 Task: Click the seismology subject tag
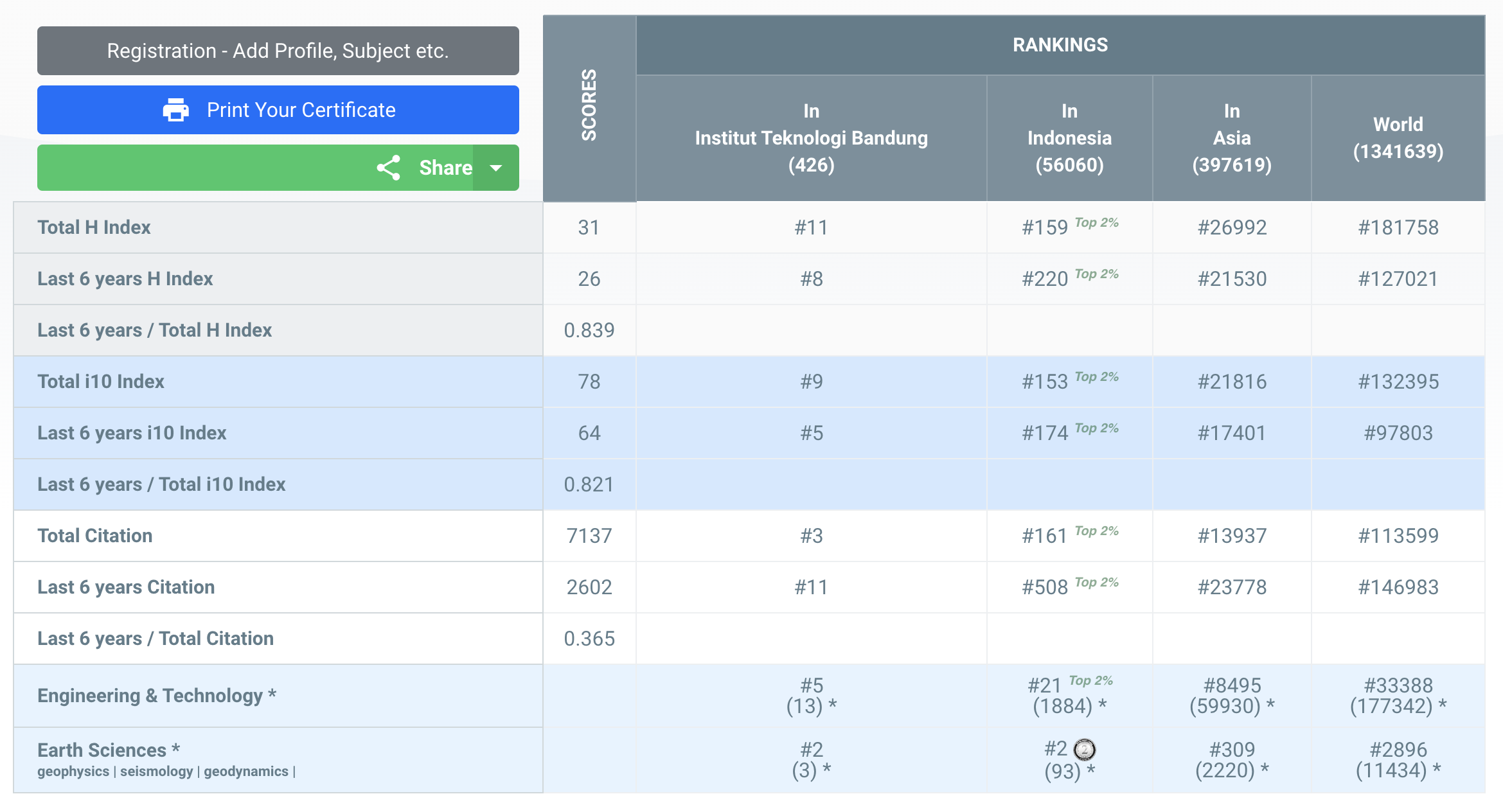pyautogui.click(x=156, y=771)
